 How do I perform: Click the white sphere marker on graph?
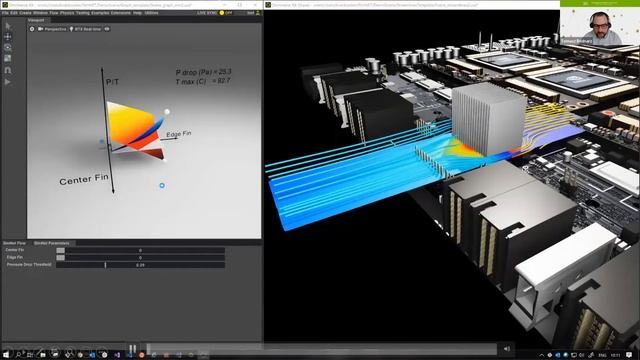pos(167,111)
